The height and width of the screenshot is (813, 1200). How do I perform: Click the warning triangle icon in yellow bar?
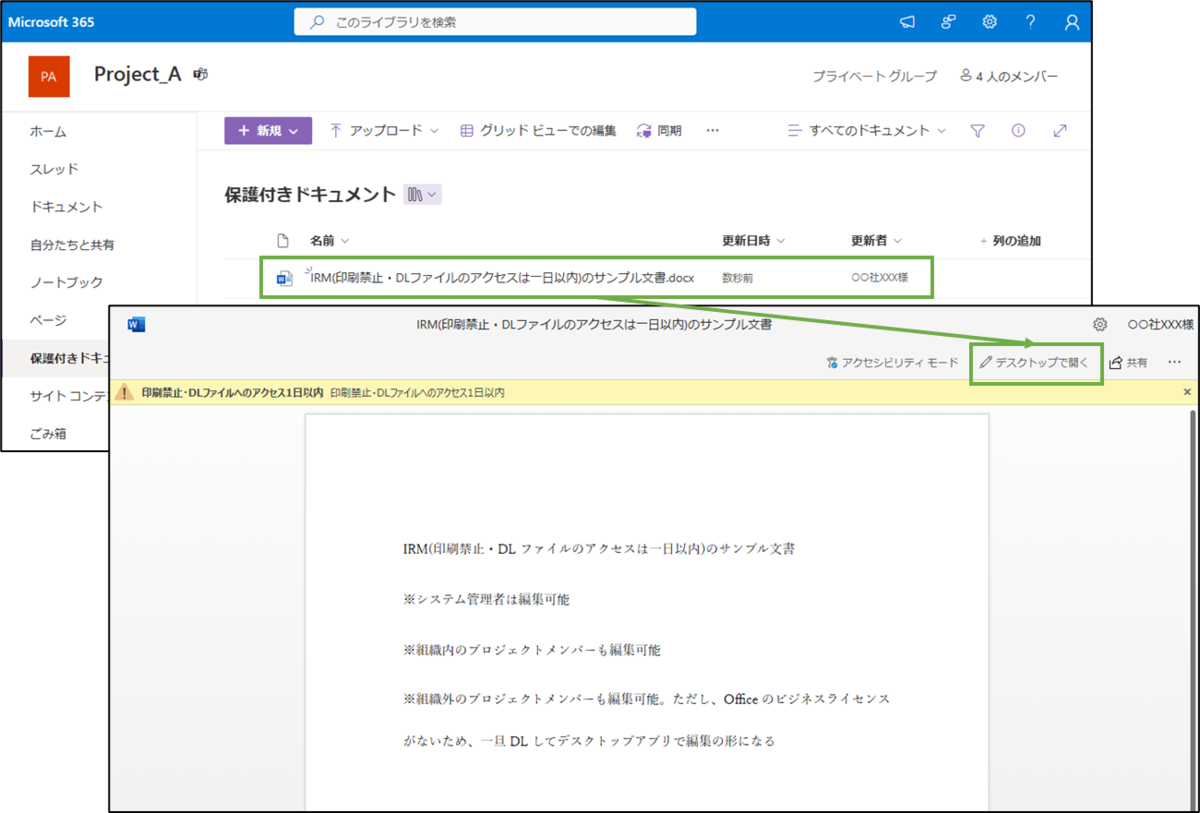coord(126,392)
